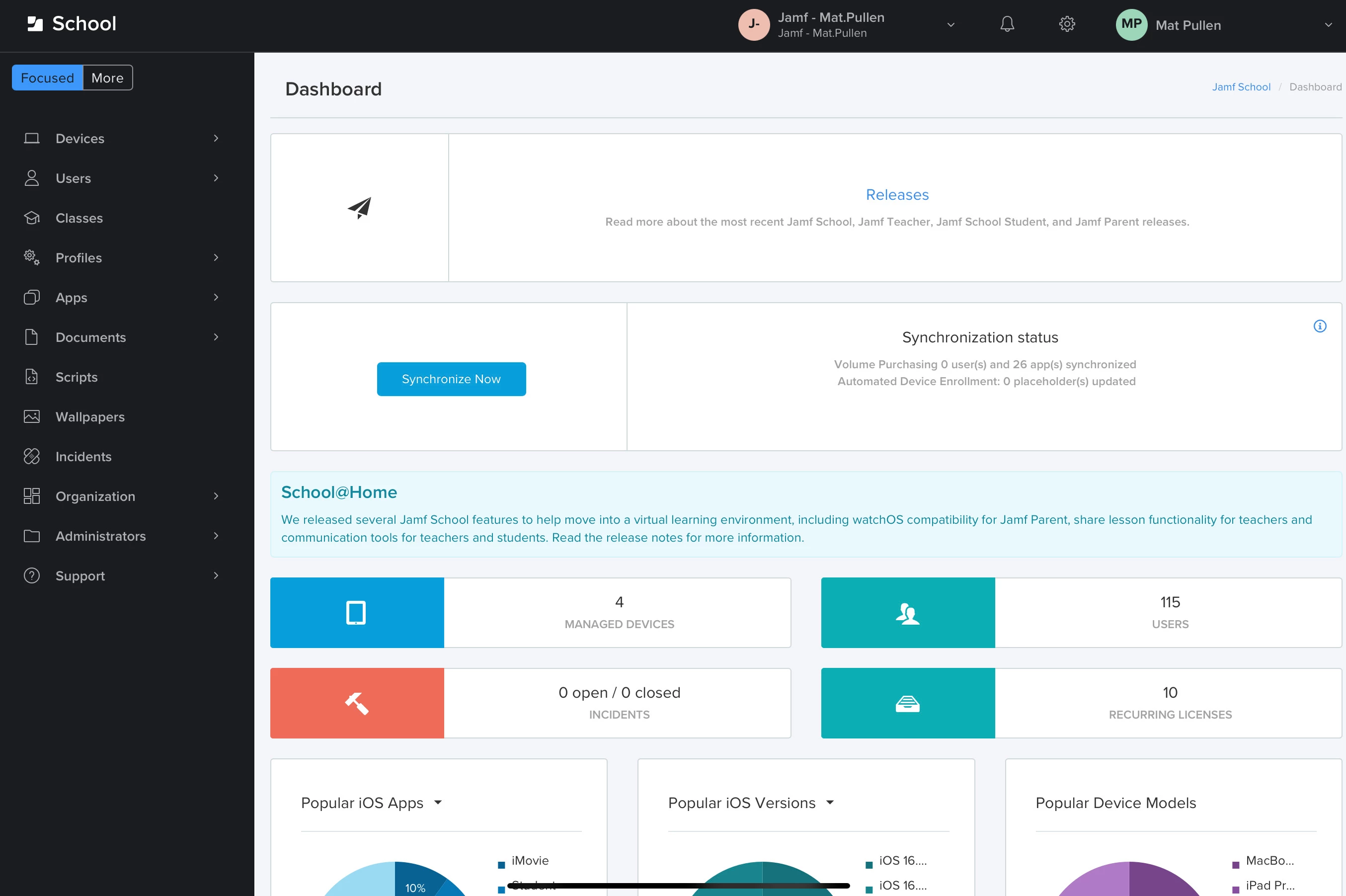Click the paper plane Releases icon

pyautogui.click(x=359, y=208)
